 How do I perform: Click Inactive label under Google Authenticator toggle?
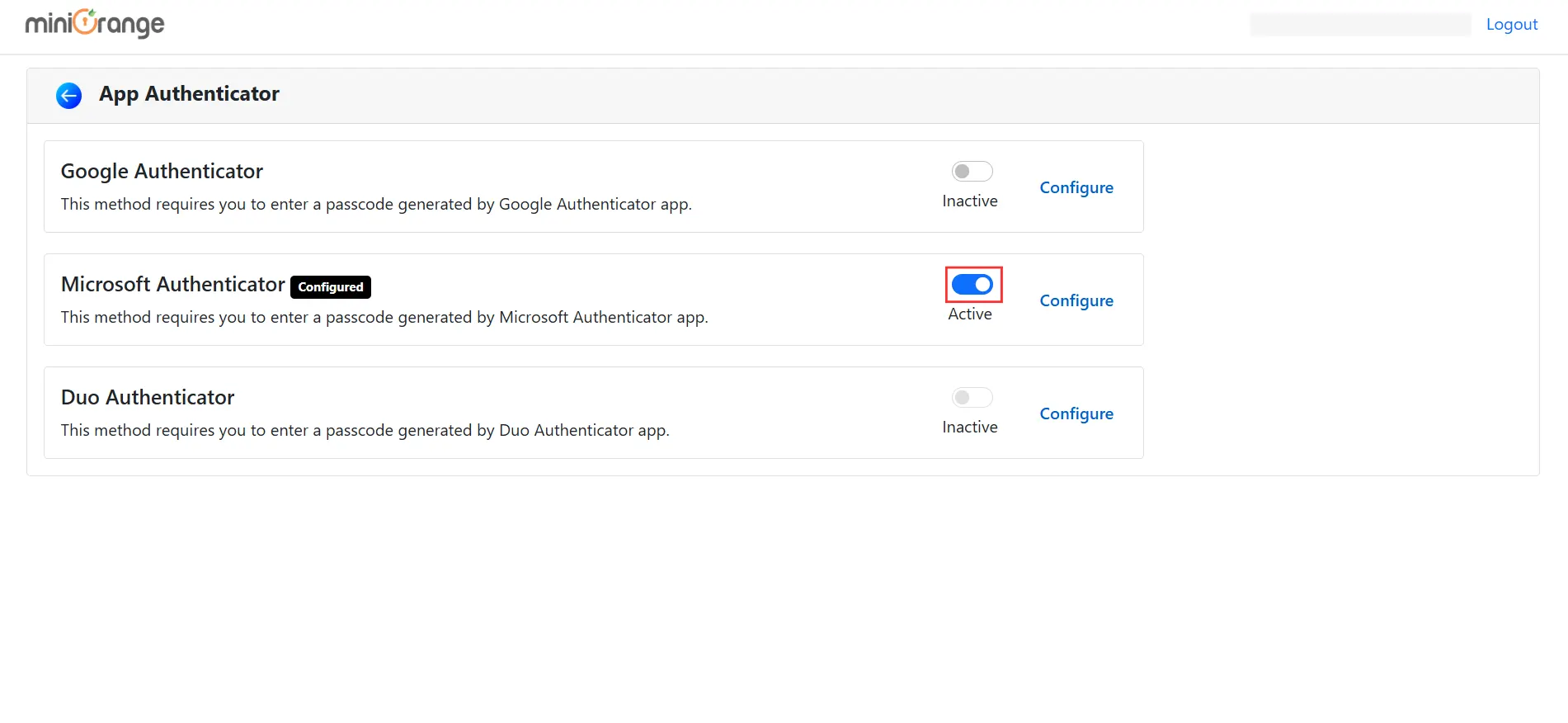970,201
